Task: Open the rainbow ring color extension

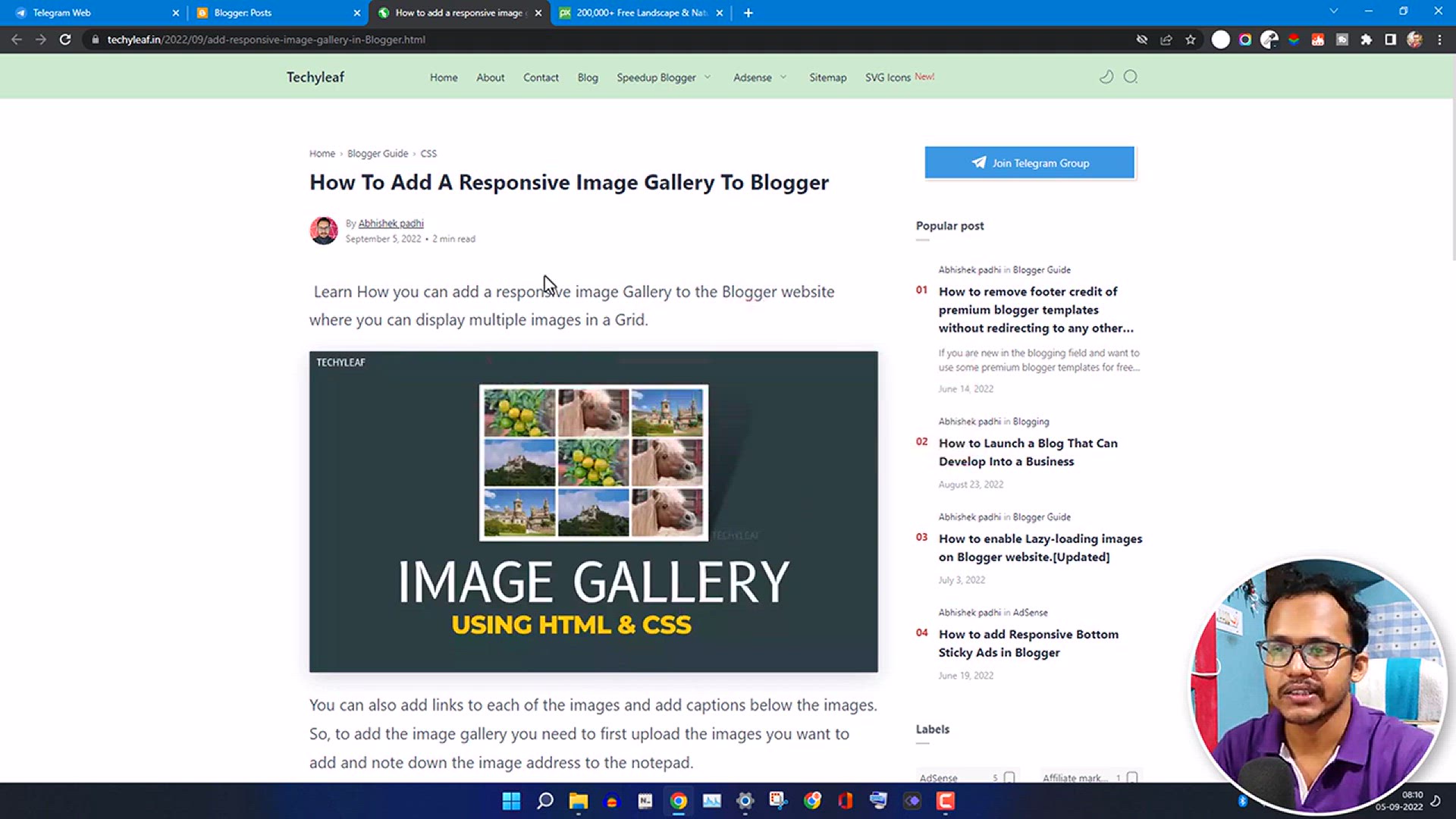Action: click(1245, 39)
